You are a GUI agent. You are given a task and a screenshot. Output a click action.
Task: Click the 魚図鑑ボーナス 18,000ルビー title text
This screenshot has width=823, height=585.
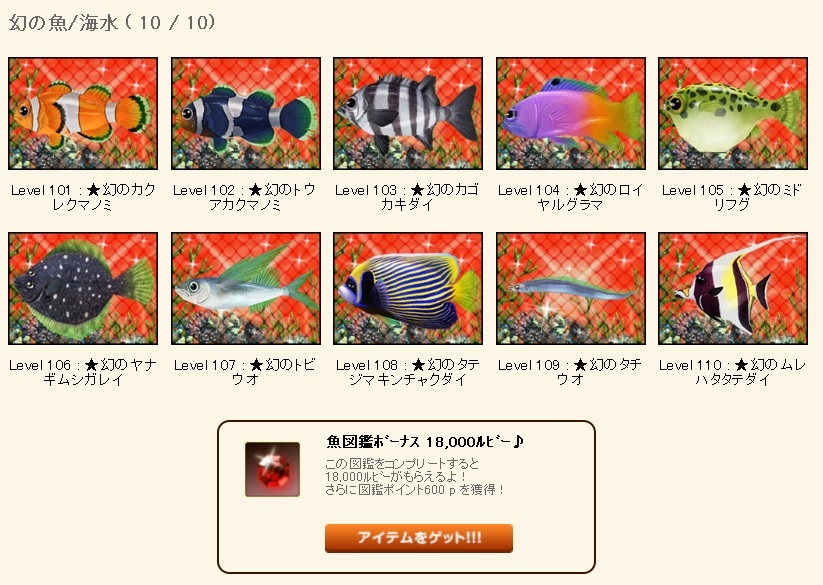(425, 442)
